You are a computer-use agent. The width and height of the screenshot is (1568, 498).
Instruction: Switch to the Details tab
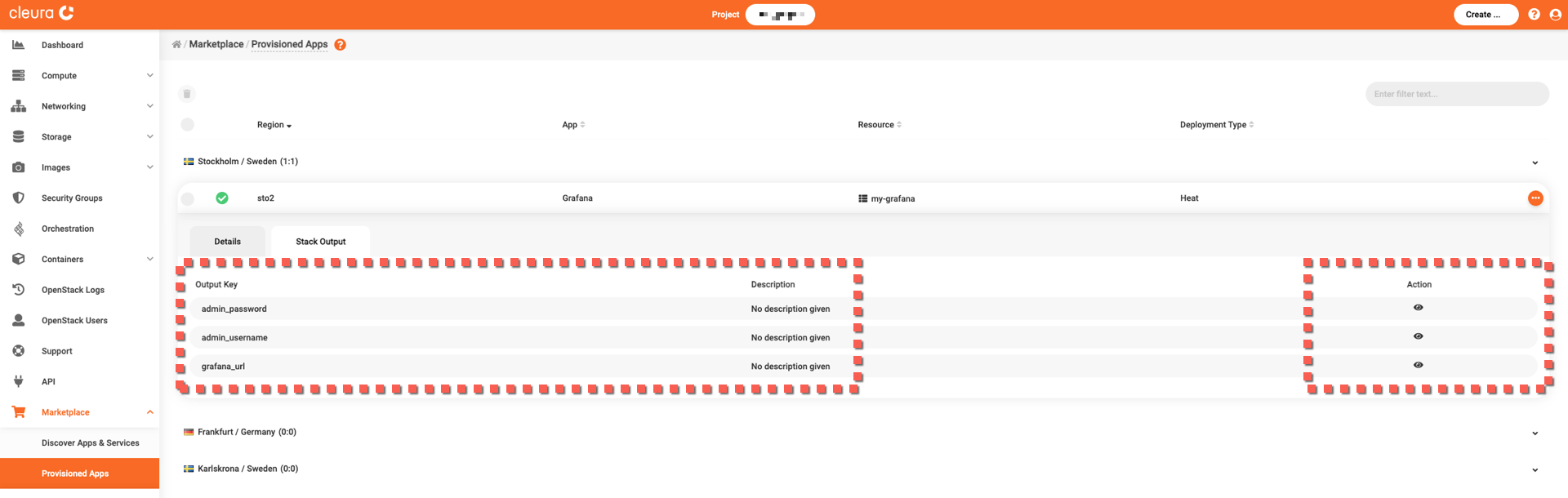click(x=227, y=242)
